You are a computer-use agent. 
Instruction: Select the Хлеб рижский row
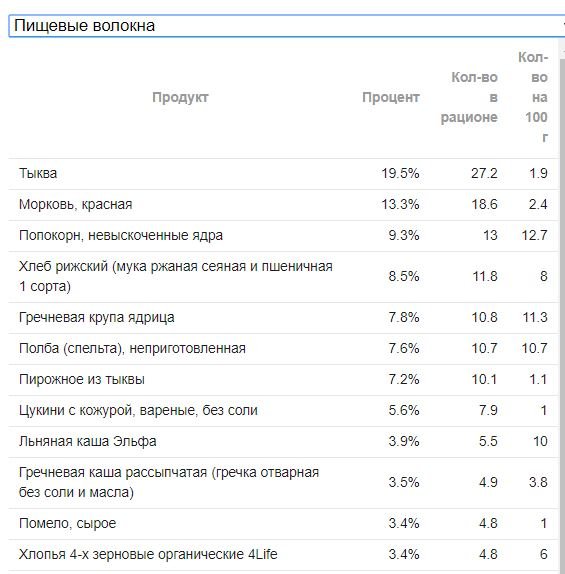tap(283, 277)
